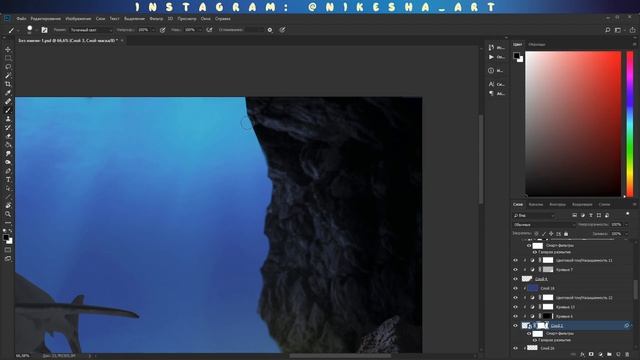
Task: Open the brush mode dropdown
Action: (x=91, y=30)
